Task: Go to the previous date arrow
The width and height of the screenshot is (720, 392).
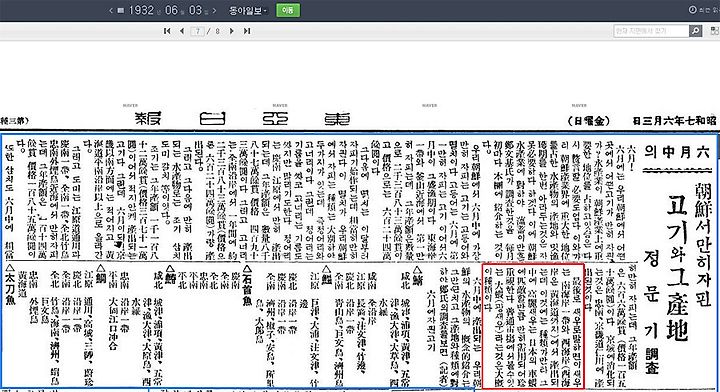Action: point(111,10)
